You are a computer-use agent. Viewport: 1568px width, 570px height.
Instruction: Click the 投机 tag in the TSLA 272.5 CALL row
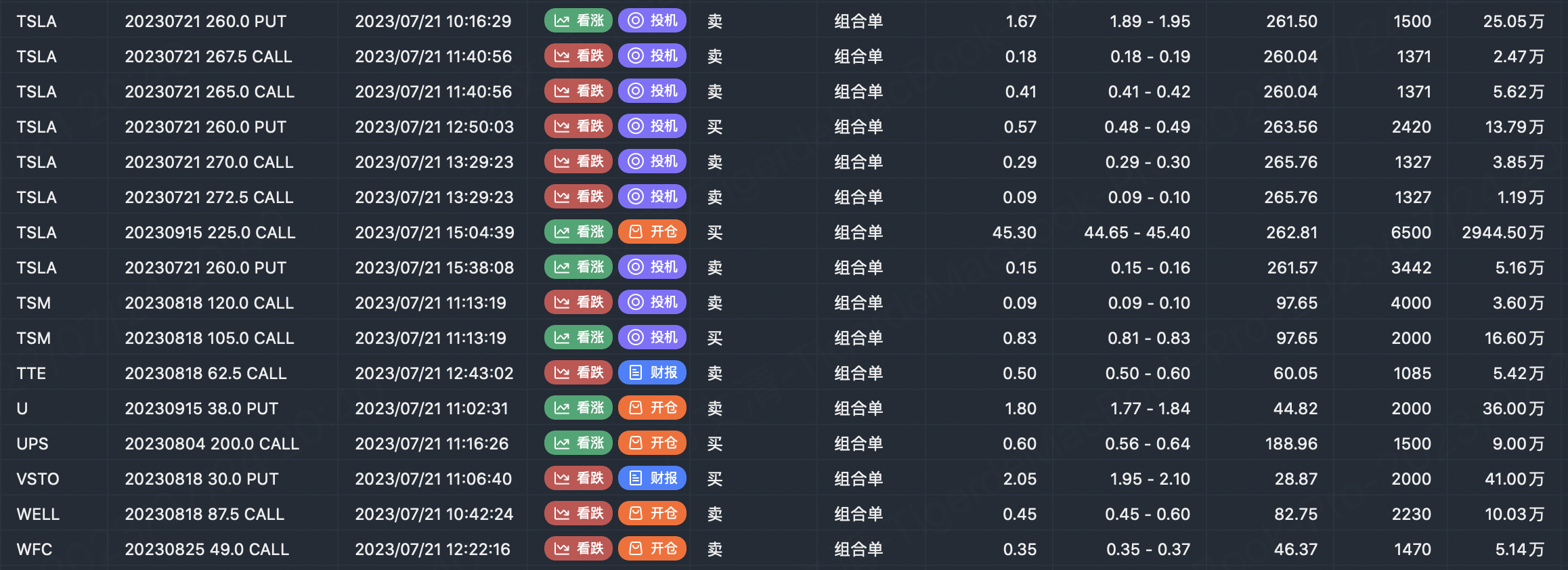(653, 197)
